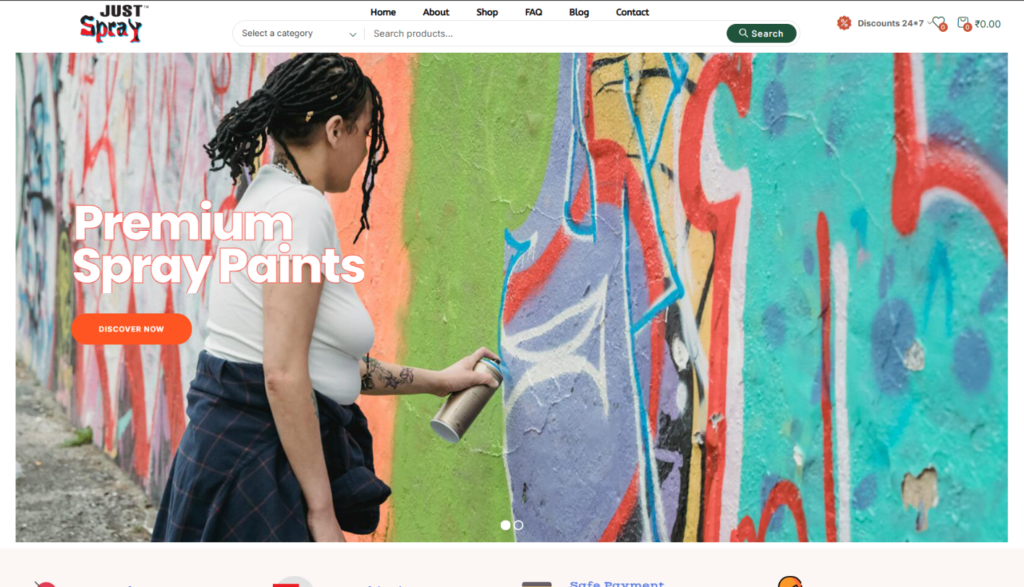This screenshot has width=1024, height=587.
Task: Open the FAQ menu link
Action: coord(534,12)
